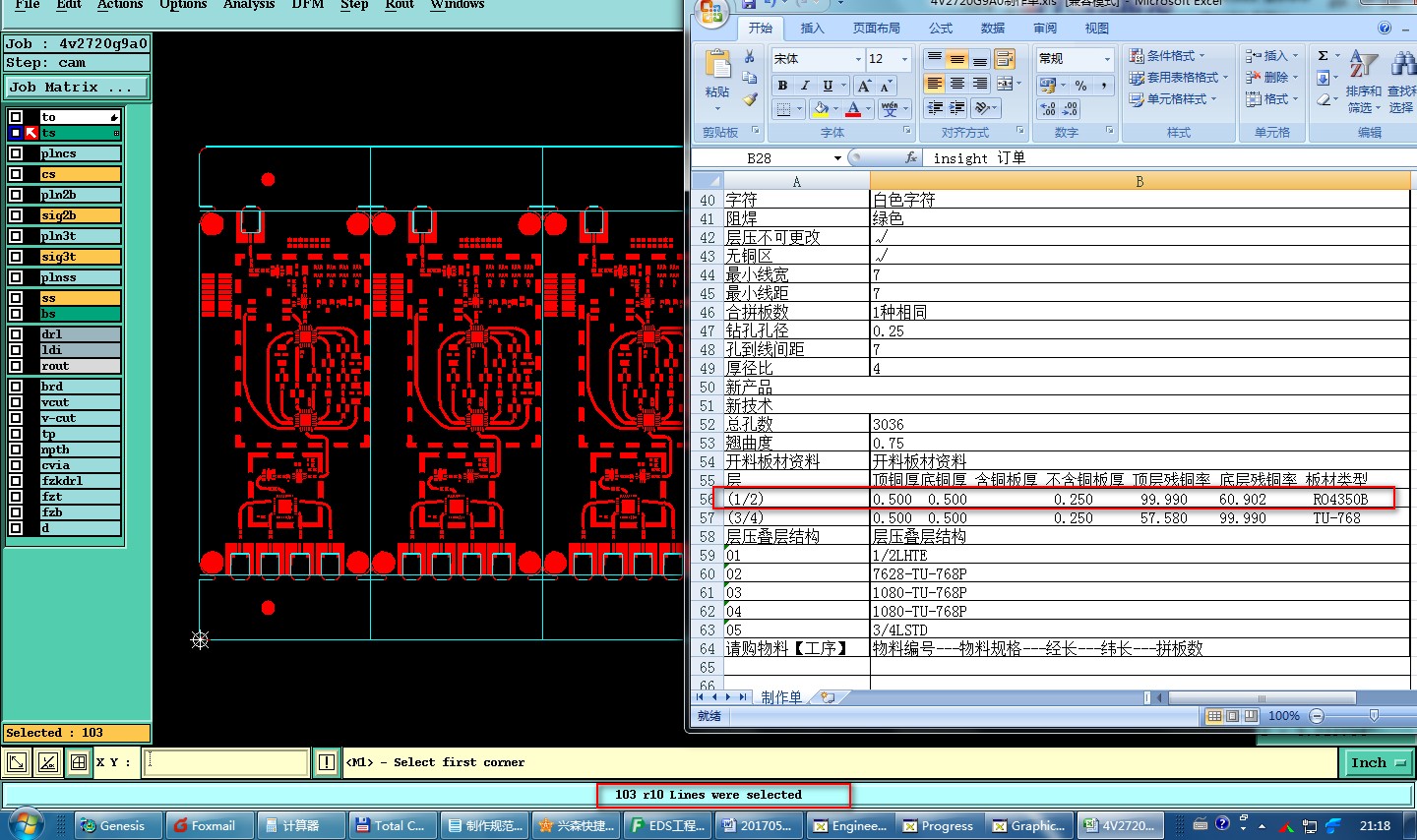This screenshot has height=840, width=1417.
Task: Toggle display box for layer sig2b
Action: pyautogui.click(x=16, y=215)
